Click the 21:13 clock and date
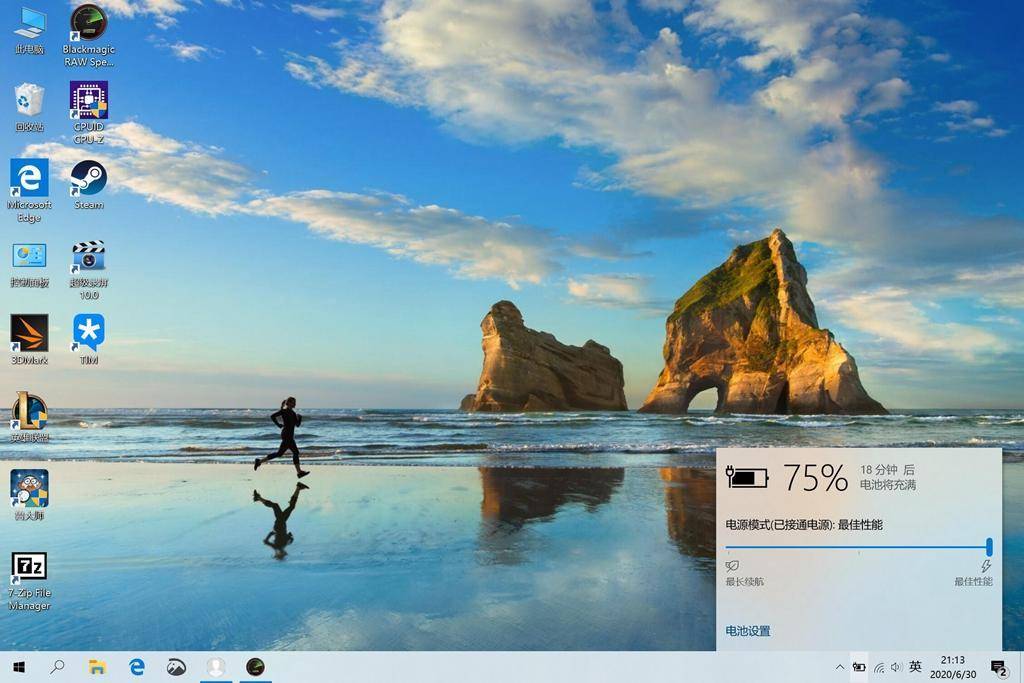This screenshot has width=1024, height=683. point(953,667)
